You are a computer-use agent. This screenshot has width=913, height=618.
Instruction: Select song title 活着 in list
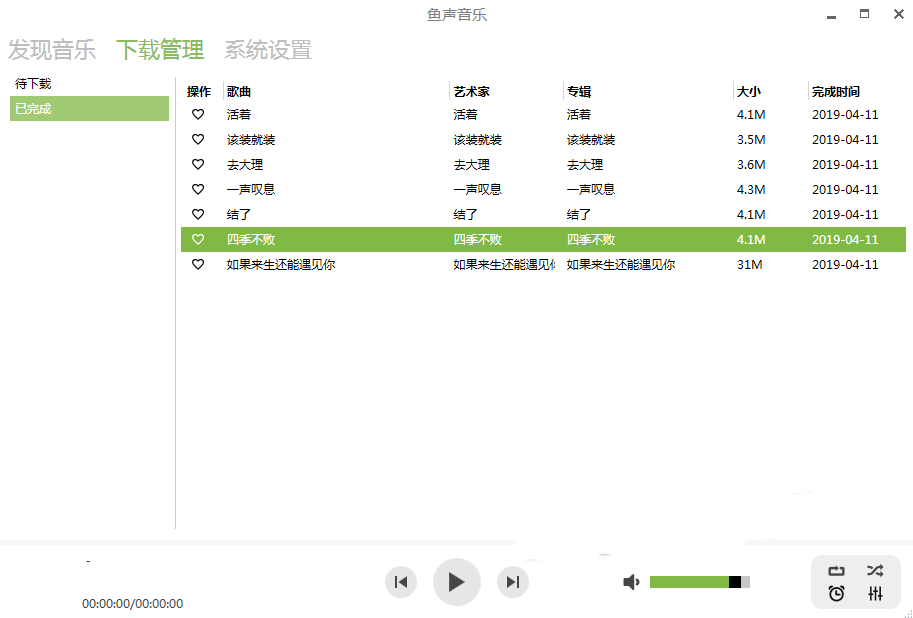pyautogui.click(x=239, y=115)
